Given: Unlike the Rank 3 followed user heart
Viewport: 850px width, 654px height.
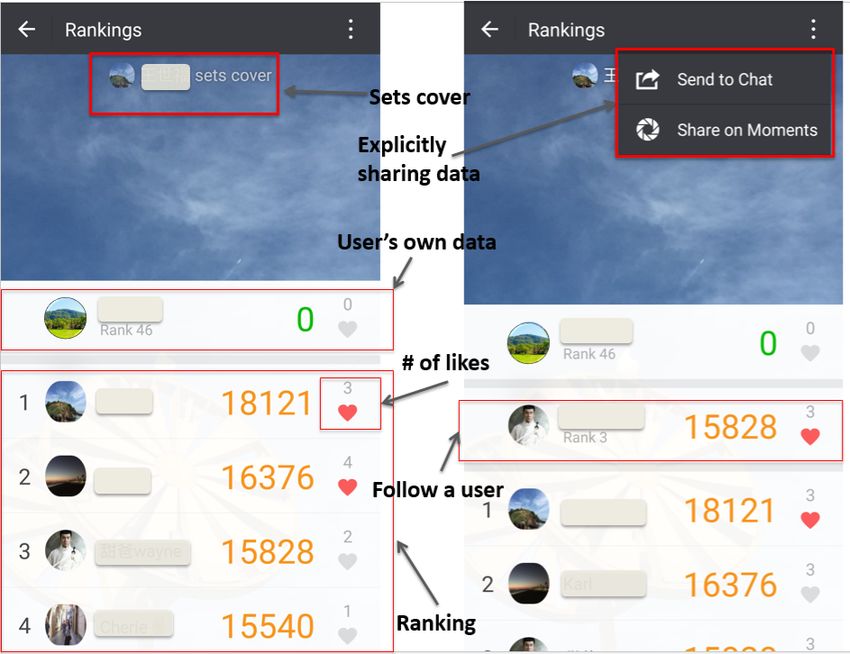Looking at the screenshot, I should pos(810,436).
